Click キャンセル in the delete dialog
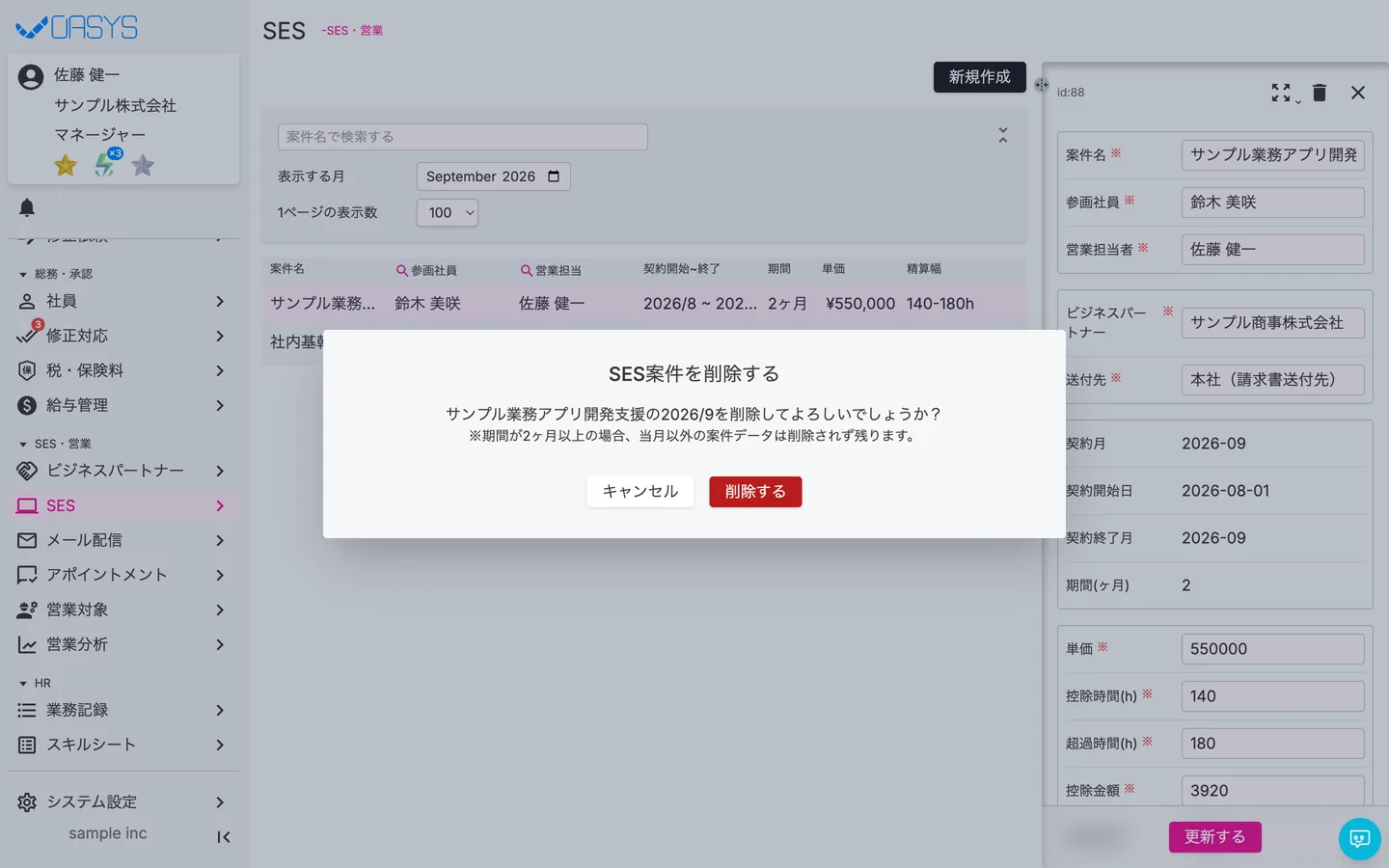Image resolution: width=1389 pixels, height=868 pixels. pyautogui.click(x=640, y=492)
